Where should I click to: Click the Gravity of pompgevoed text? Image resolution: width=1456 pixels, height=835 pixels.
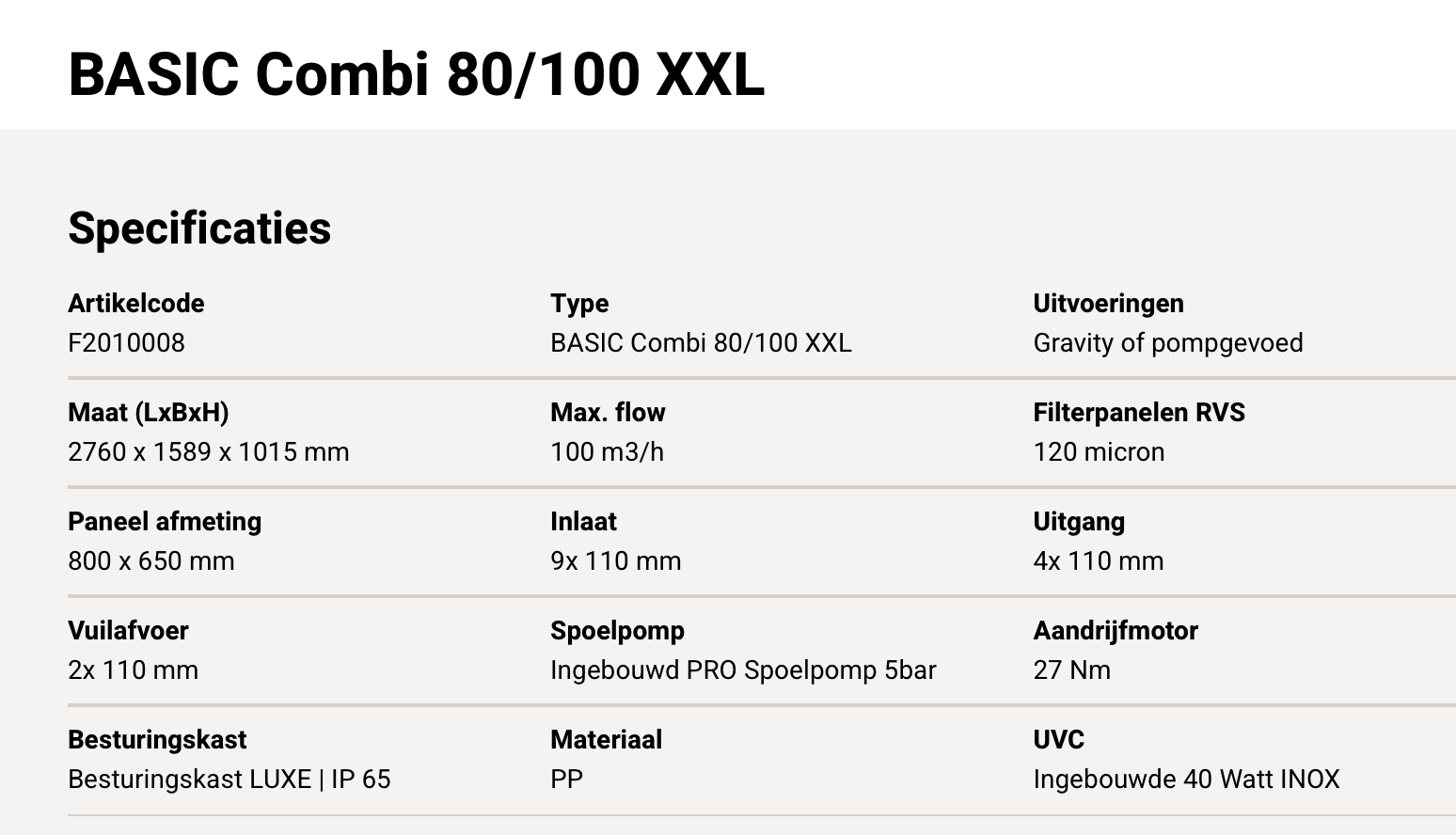pos(1167,342)
